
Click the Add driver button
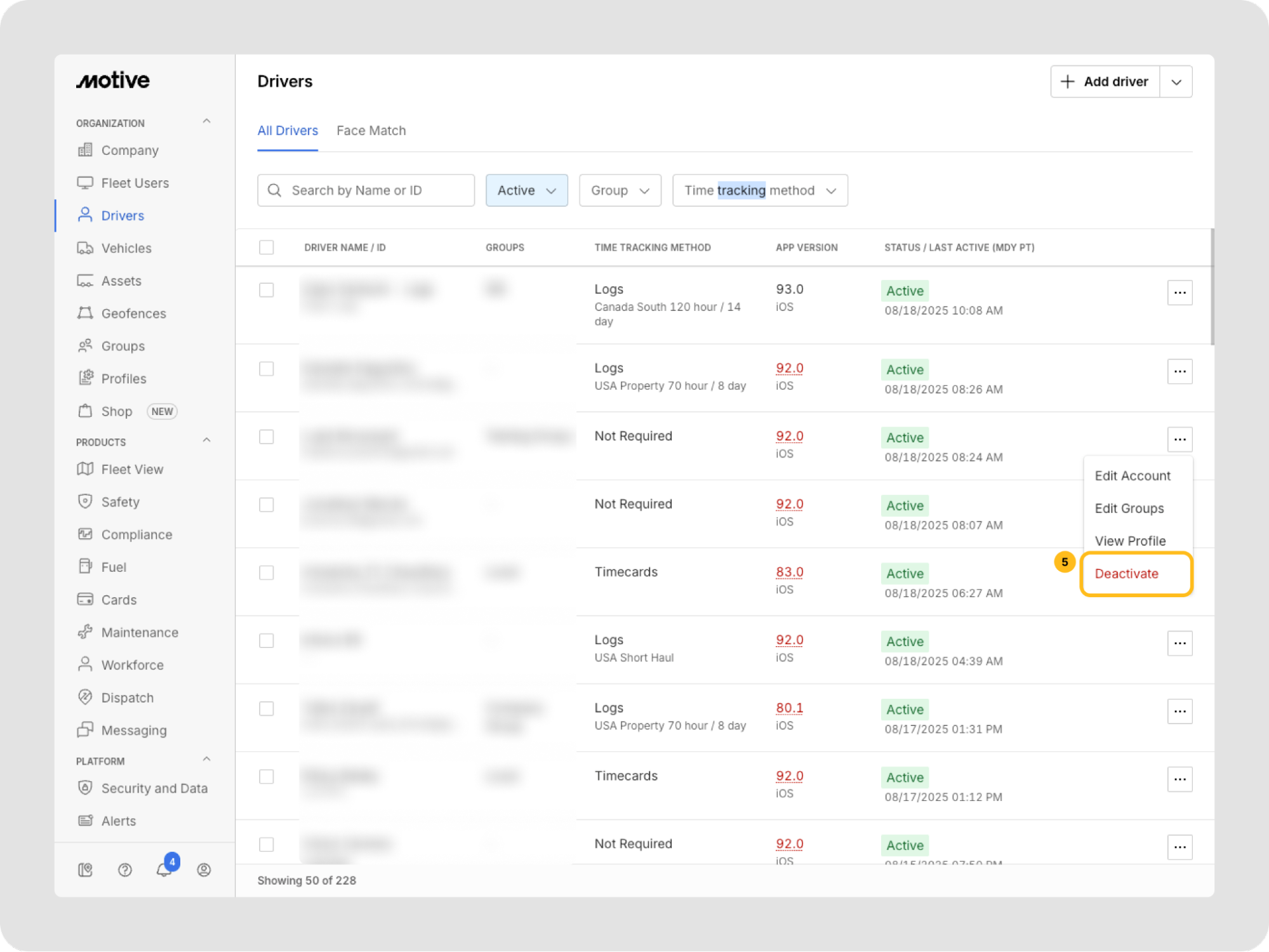pos(1105,82)
